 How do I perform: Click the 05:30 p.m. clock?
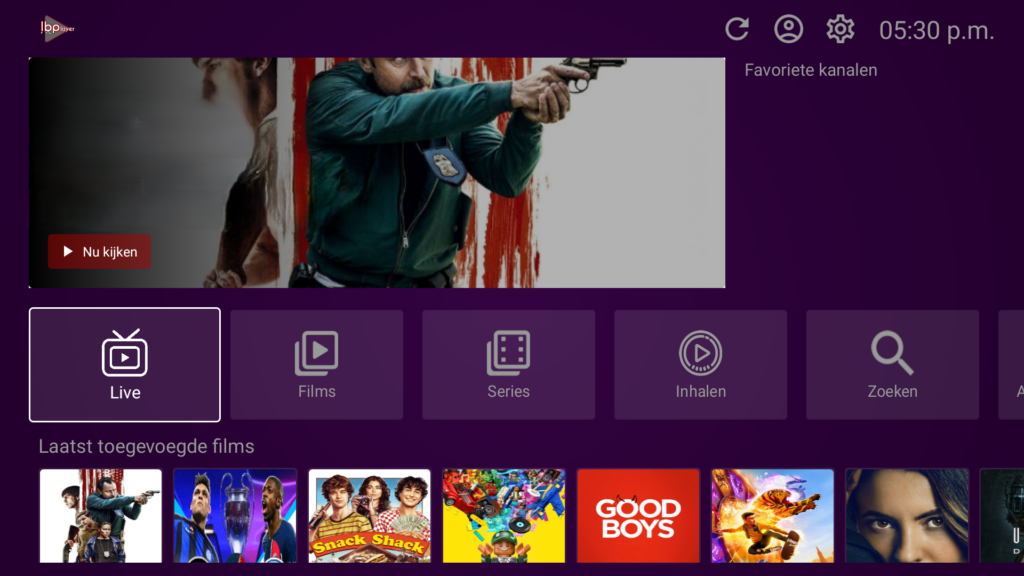click(936, 31)
